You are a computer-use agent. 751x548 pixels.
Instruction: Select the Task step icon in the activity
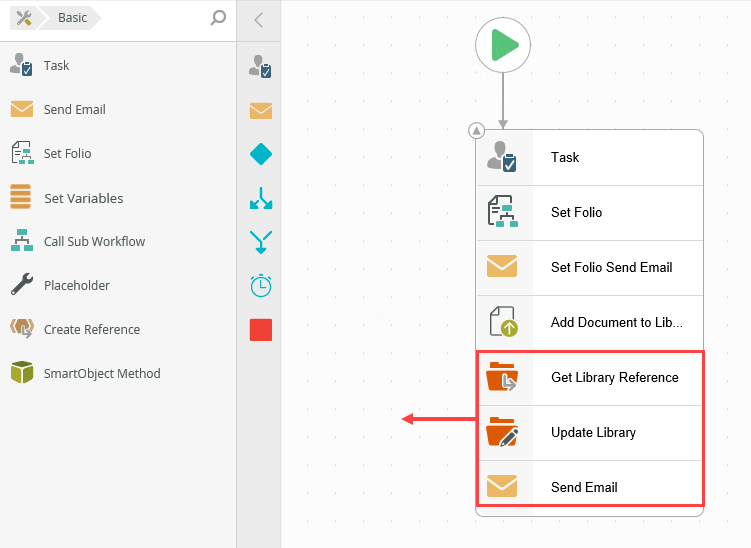tap(502, 157)
